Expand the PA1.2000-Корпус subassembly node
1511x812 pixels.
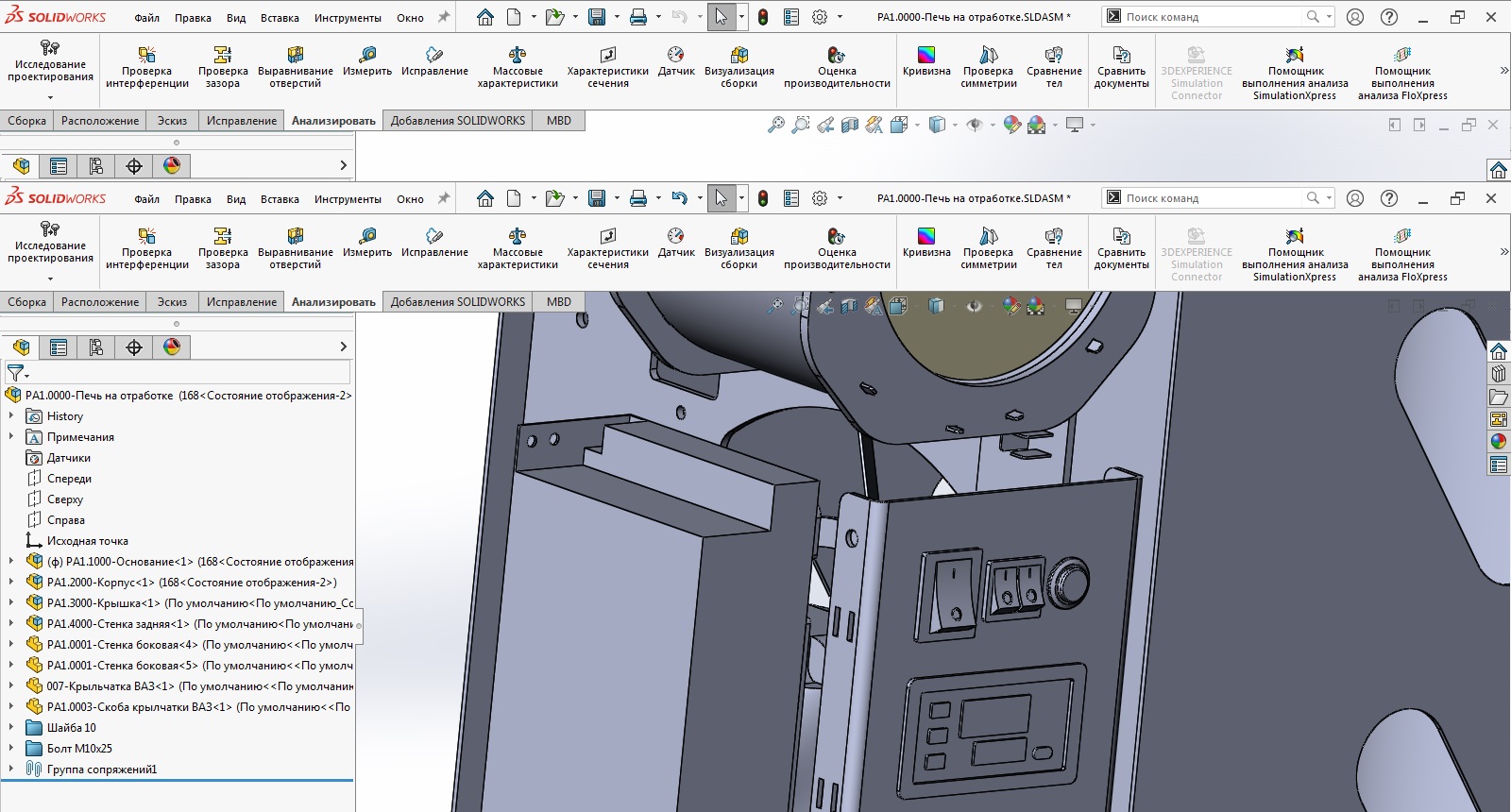(x=11, y=583)
